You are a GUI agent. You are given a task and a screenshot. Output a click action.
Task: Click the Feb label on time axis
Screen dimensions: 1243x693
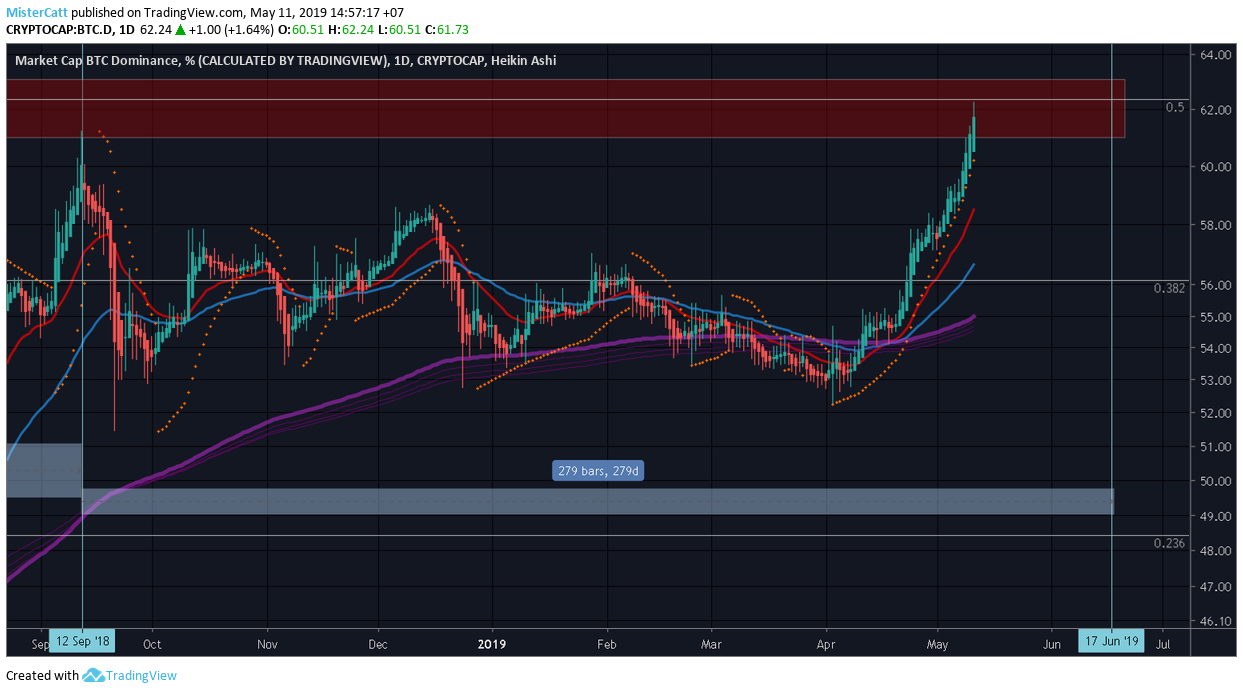tap(605, 645)
